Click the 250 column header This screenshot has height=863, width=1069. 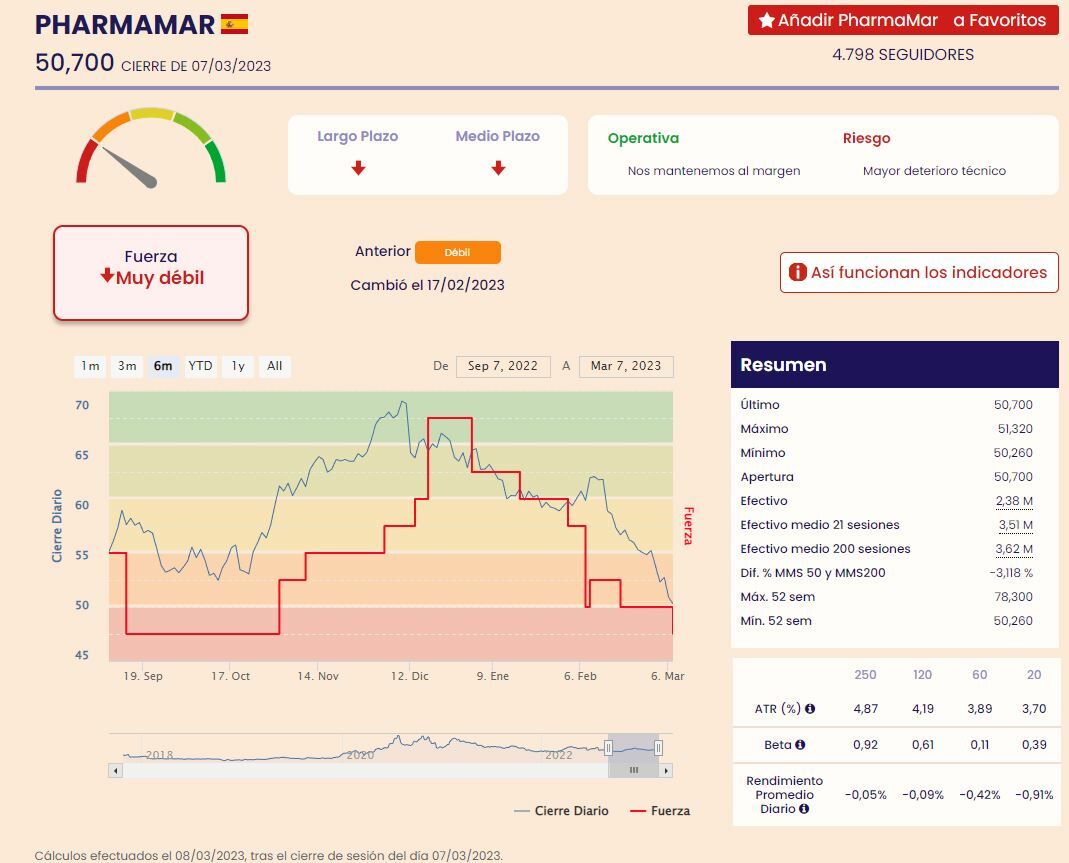[x=865, y=674]
